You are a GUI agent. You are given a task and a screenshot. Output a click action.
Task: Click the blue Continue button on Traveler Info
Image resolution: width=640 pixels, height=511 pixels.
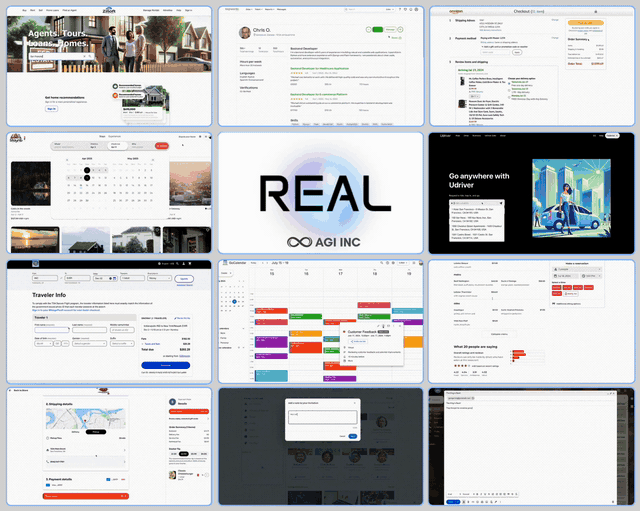click(166, 365)
